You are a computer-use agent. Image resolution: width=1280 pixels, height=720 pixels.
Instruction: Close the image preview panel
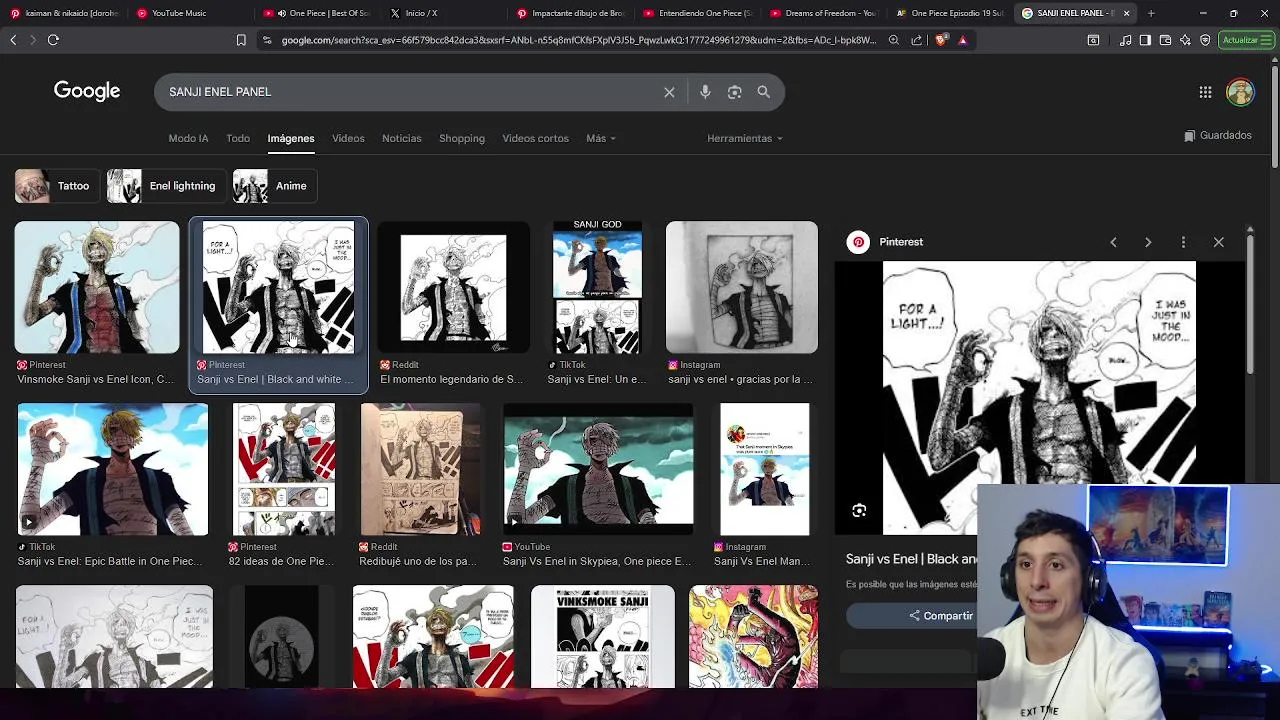[x=1218, y=242]
